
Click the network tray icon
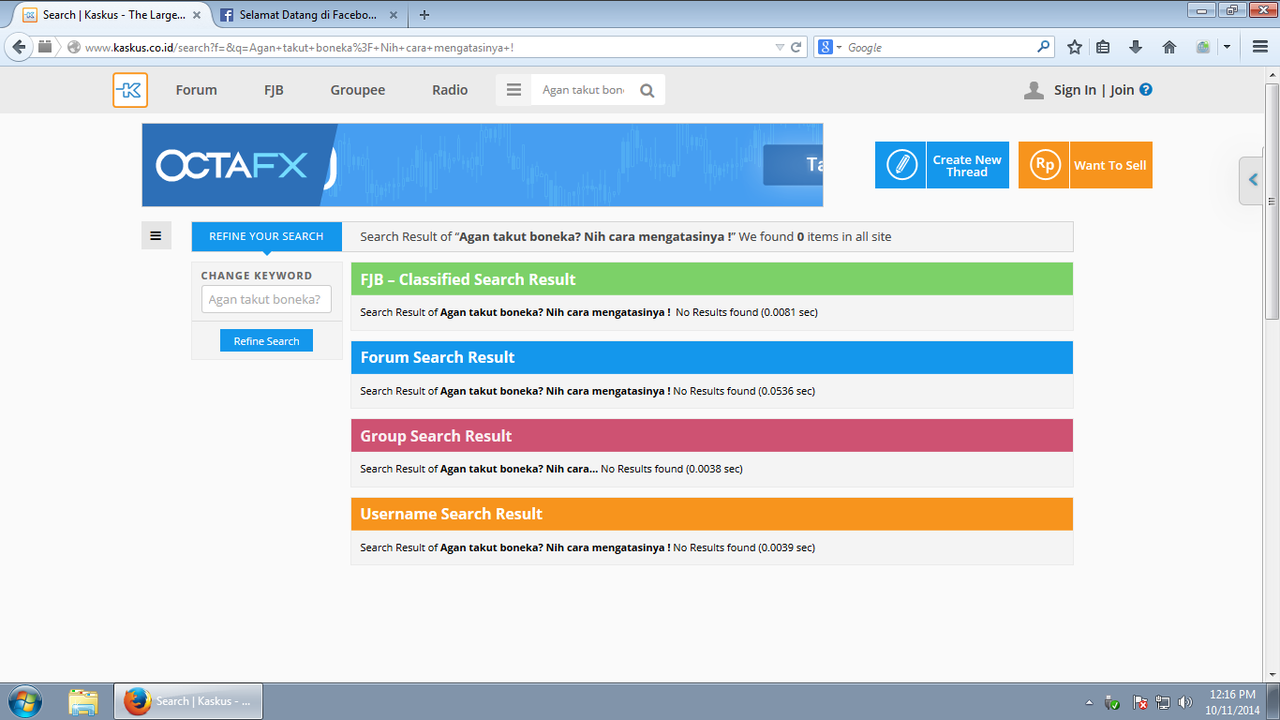click(x=1162, y=702)
